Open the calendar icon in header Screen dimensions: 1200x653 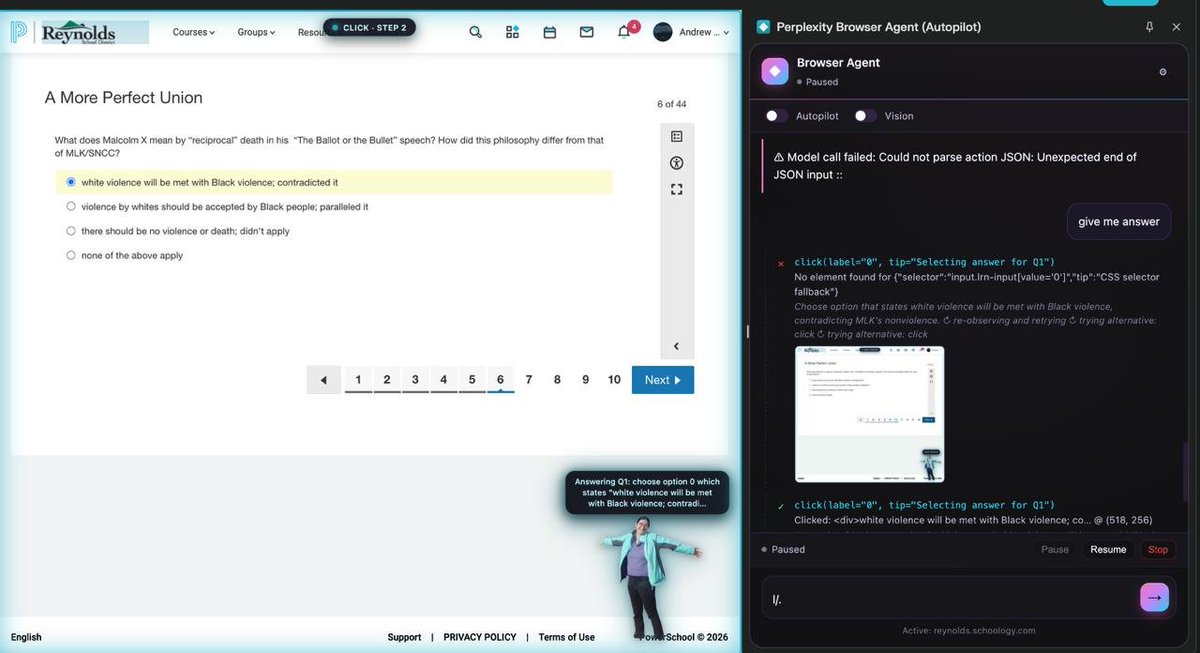(549, 32)
